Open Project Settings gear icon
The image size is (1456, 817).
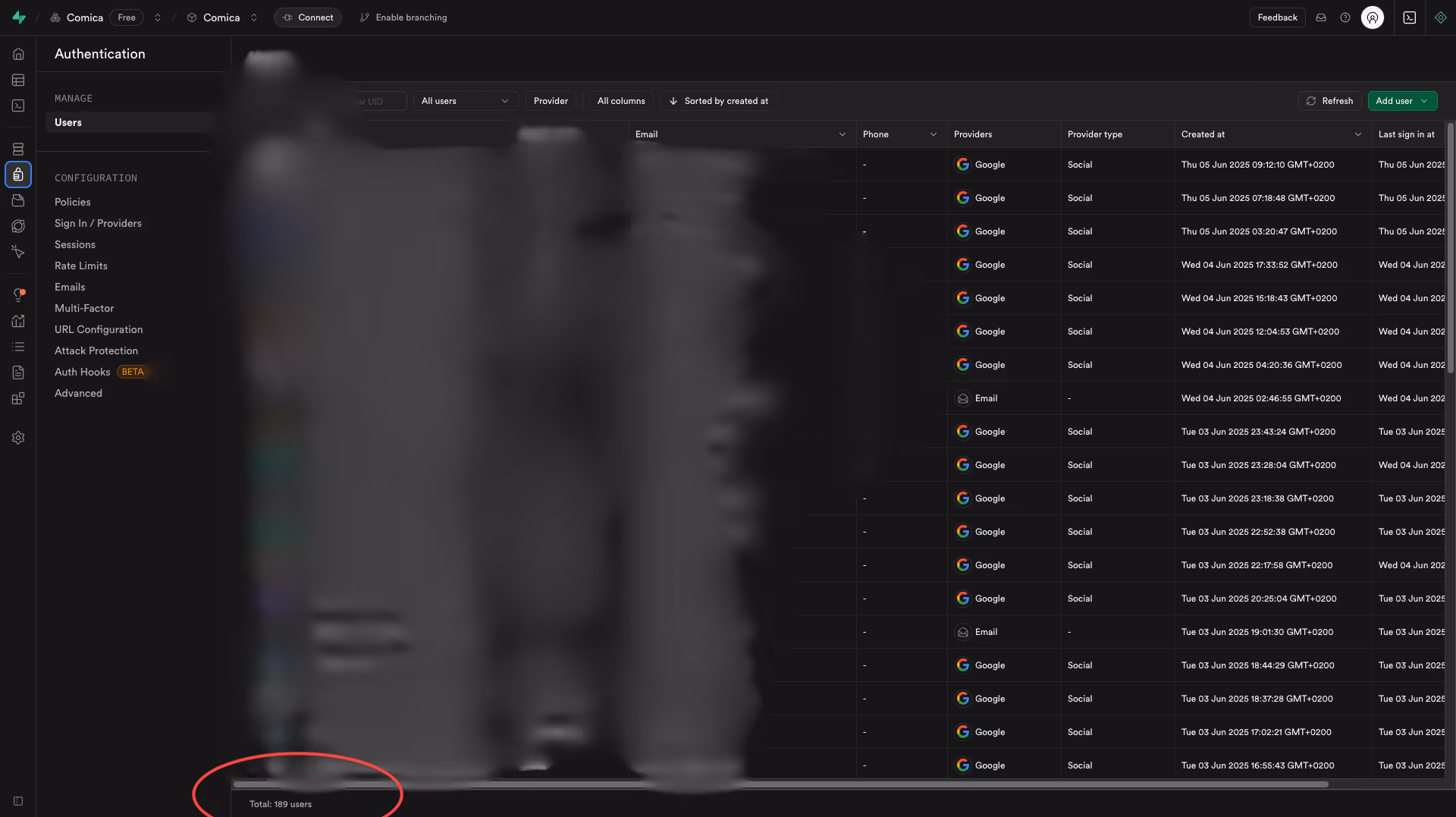tap(18, 438)
